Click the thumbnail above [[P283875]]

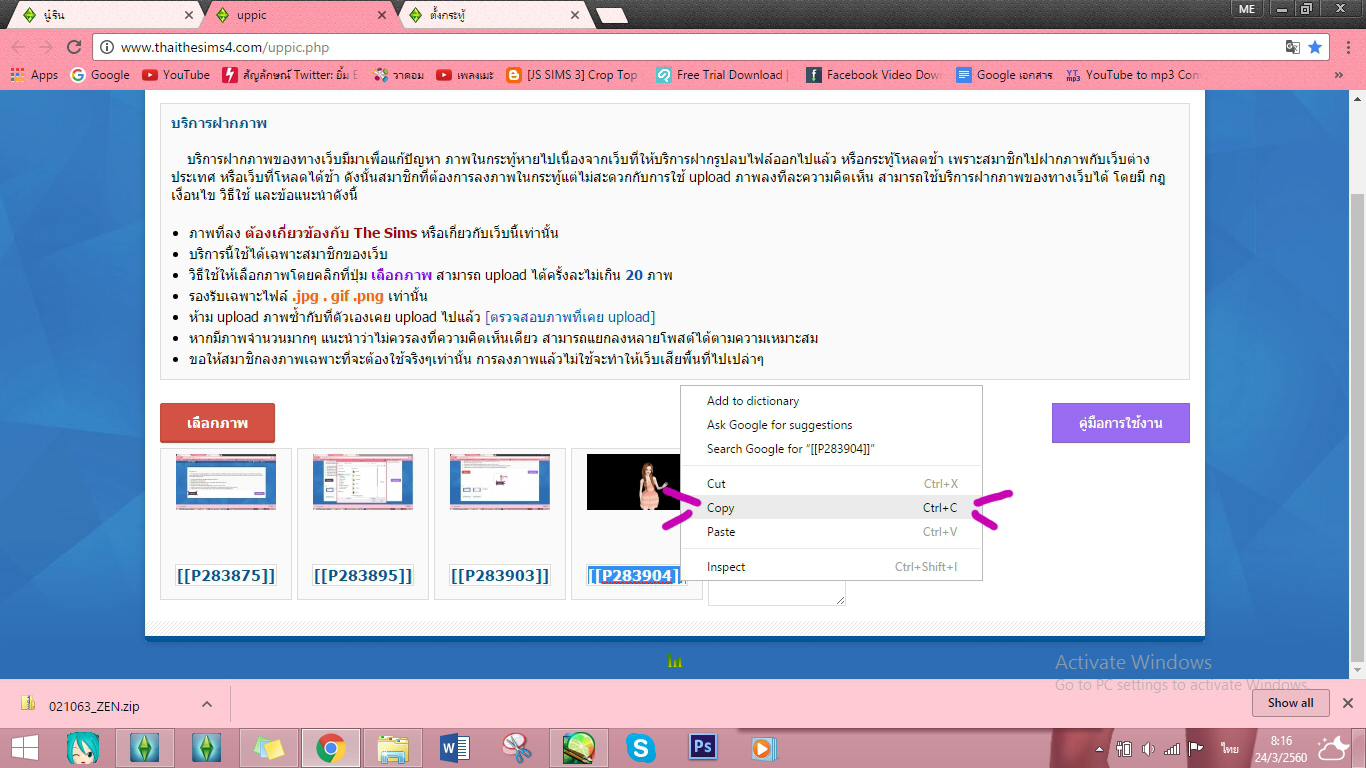pyautogui.click(x=226, y=482)
